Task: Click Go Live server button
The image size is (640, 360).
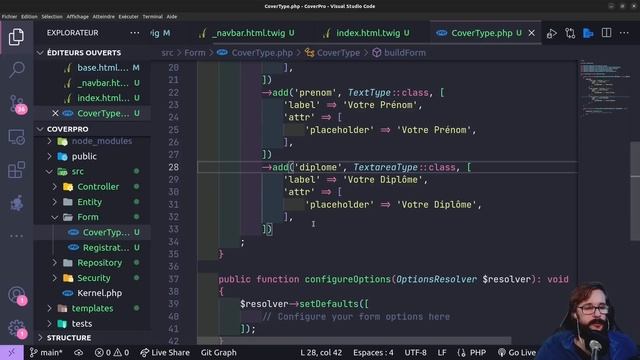Action: 517,352
